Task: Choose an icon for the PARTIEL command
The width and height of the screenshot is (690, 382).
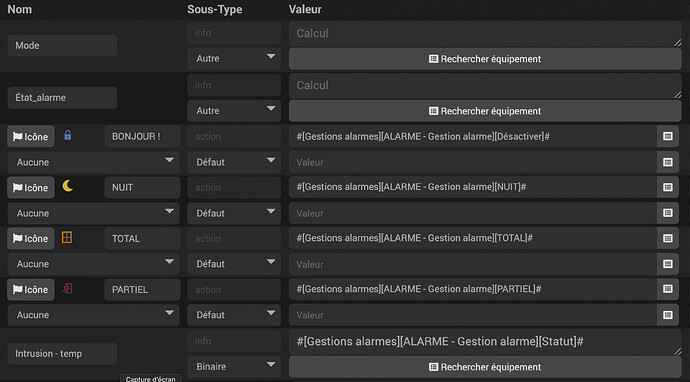Action: (31, 290)
